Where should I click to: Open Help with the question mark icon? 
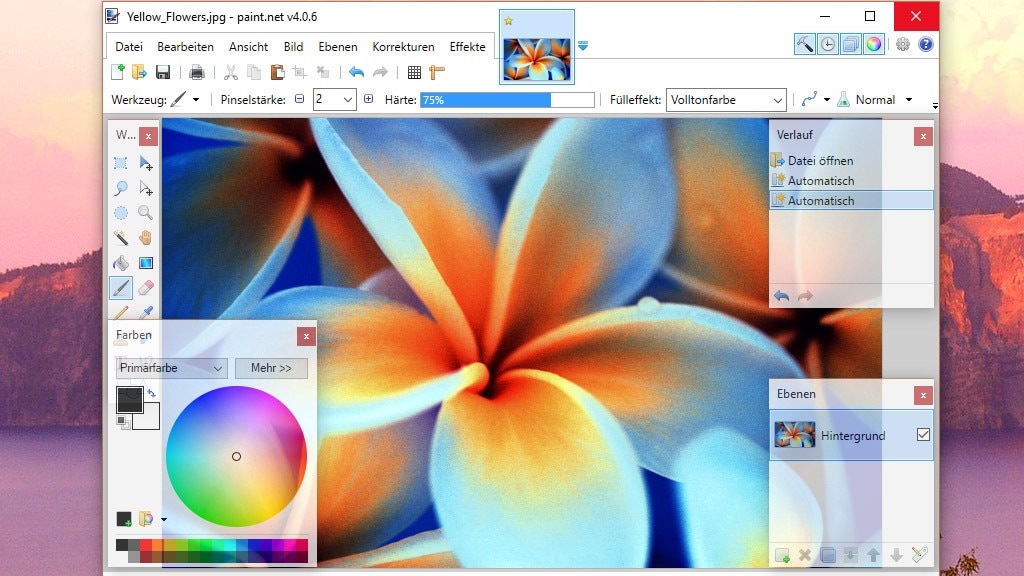[x=925, y=44]
